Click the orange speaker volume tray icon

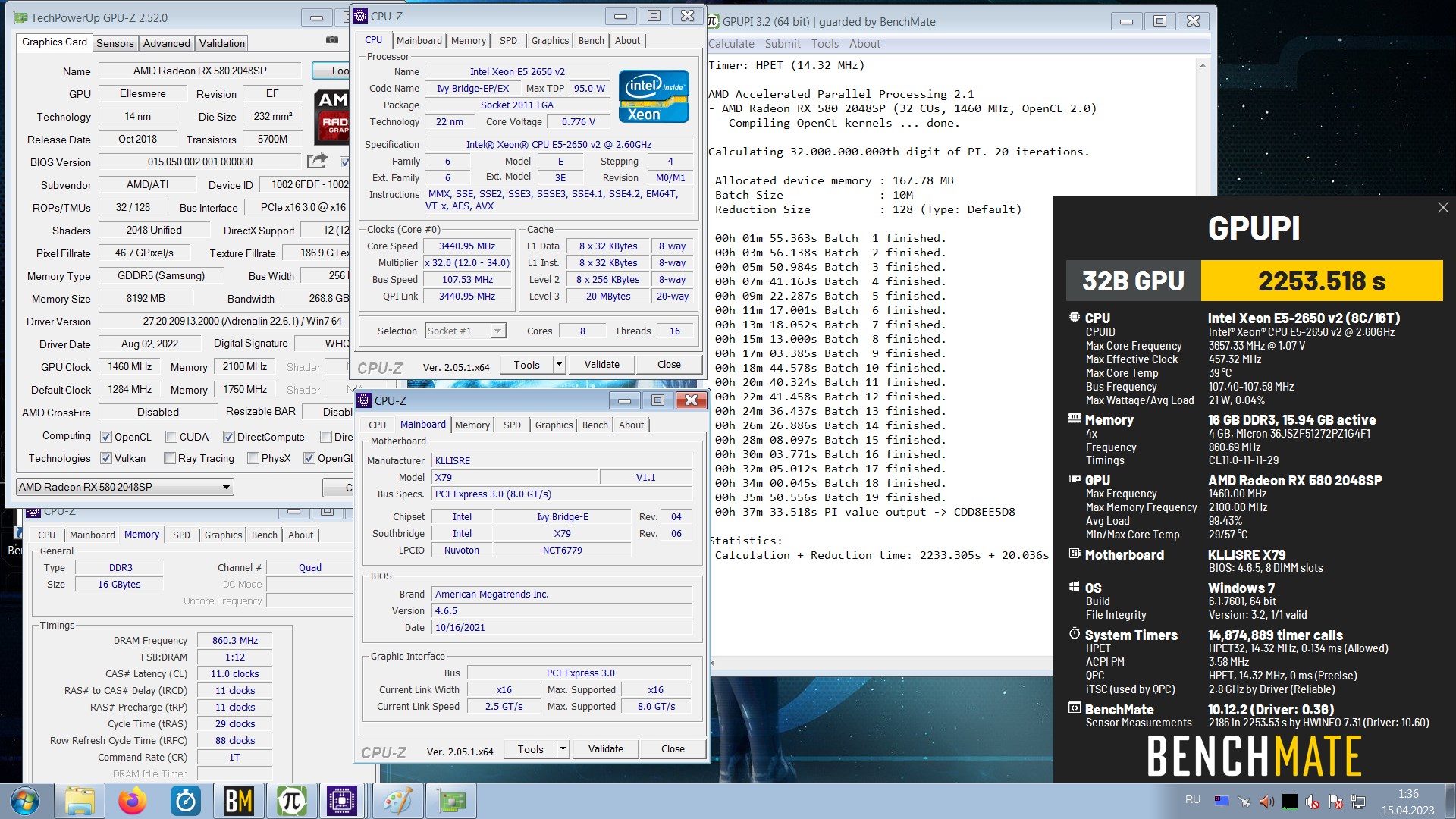[x=1266, y=801]
